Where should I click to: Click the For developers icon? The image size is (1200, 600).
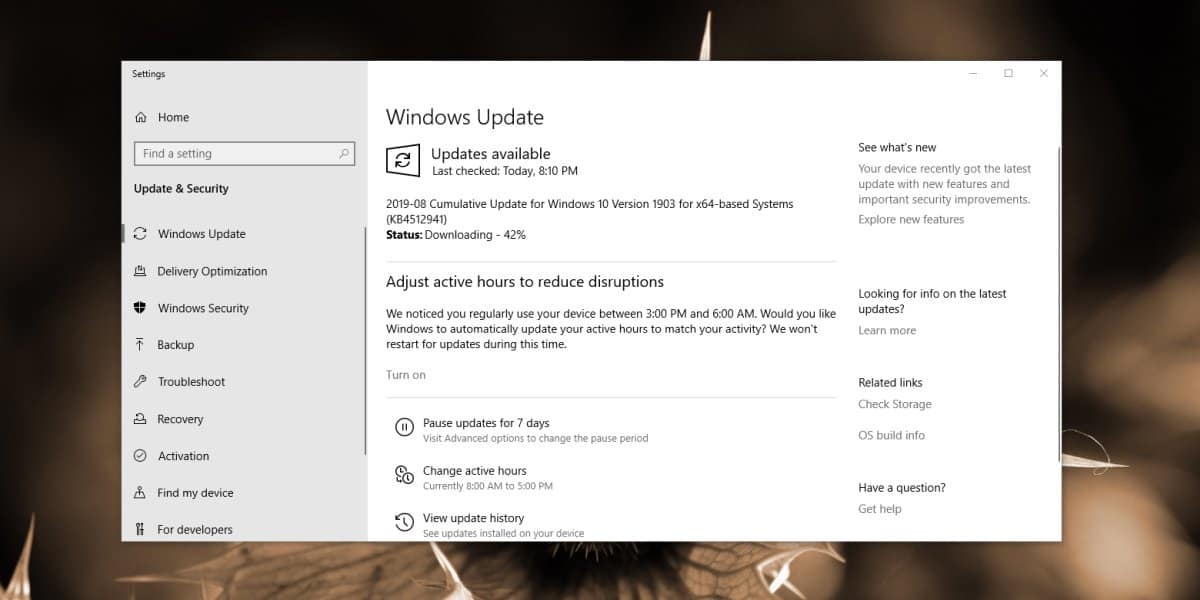140,530
